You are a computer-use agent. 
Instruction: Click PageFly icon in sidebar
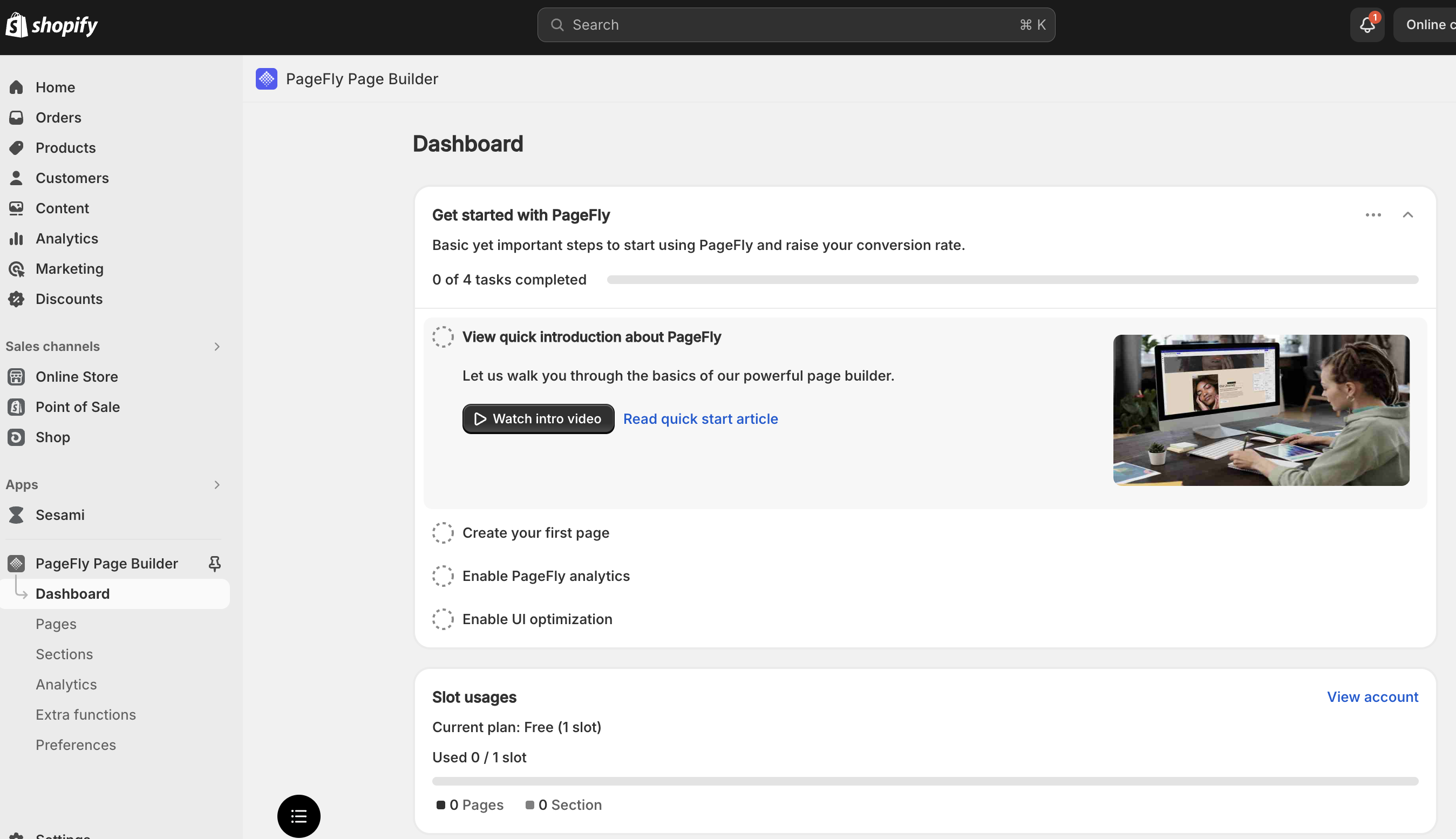click(16, 564)
